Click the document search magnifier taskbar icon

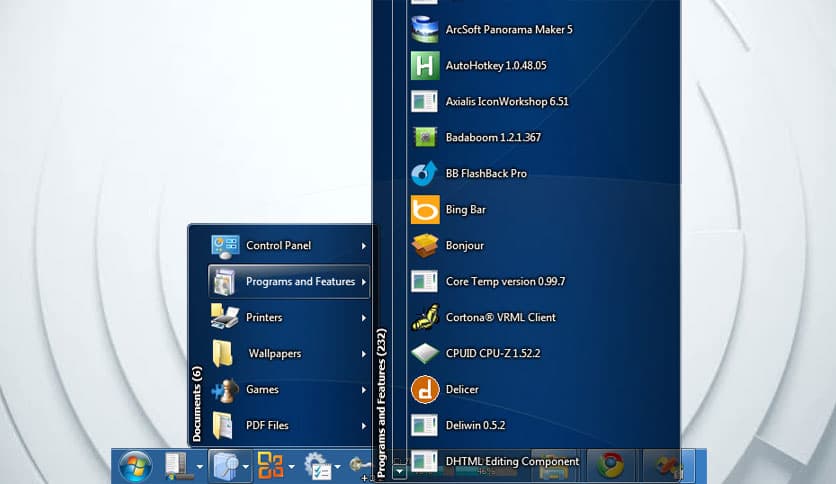click(226, 466)
